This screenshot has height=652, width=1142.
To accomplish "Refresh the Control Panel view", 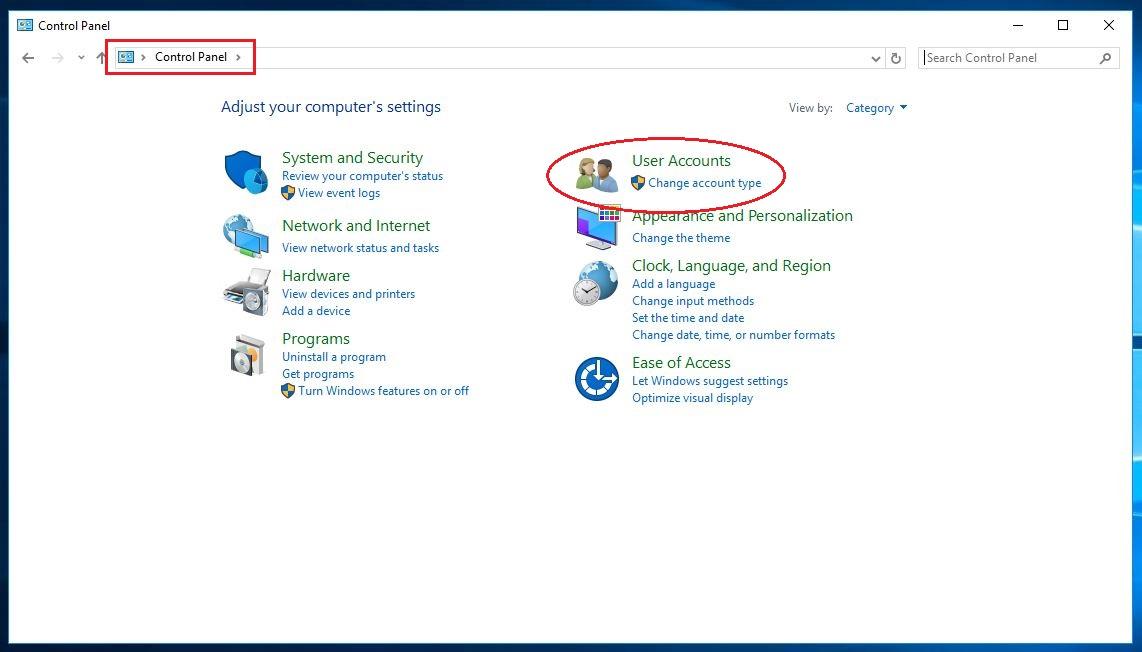I will 896,58.
